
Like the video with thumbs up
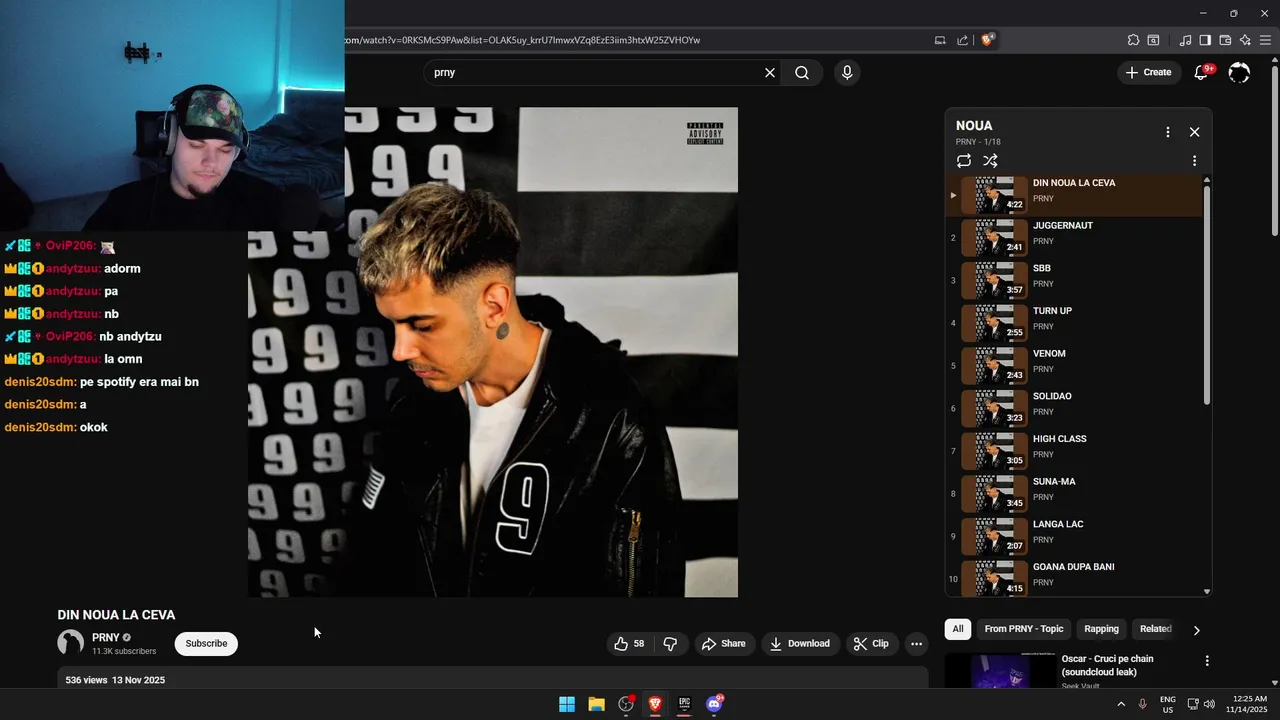click(629, 644)
